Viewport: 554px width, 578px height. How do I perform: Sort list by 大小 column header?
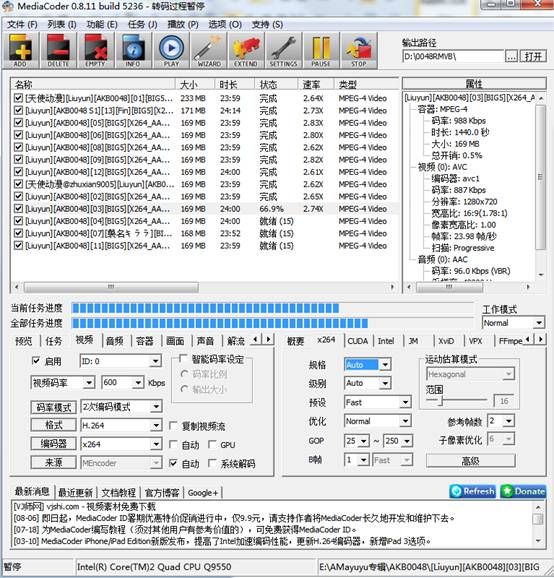(x=194, y=84)
